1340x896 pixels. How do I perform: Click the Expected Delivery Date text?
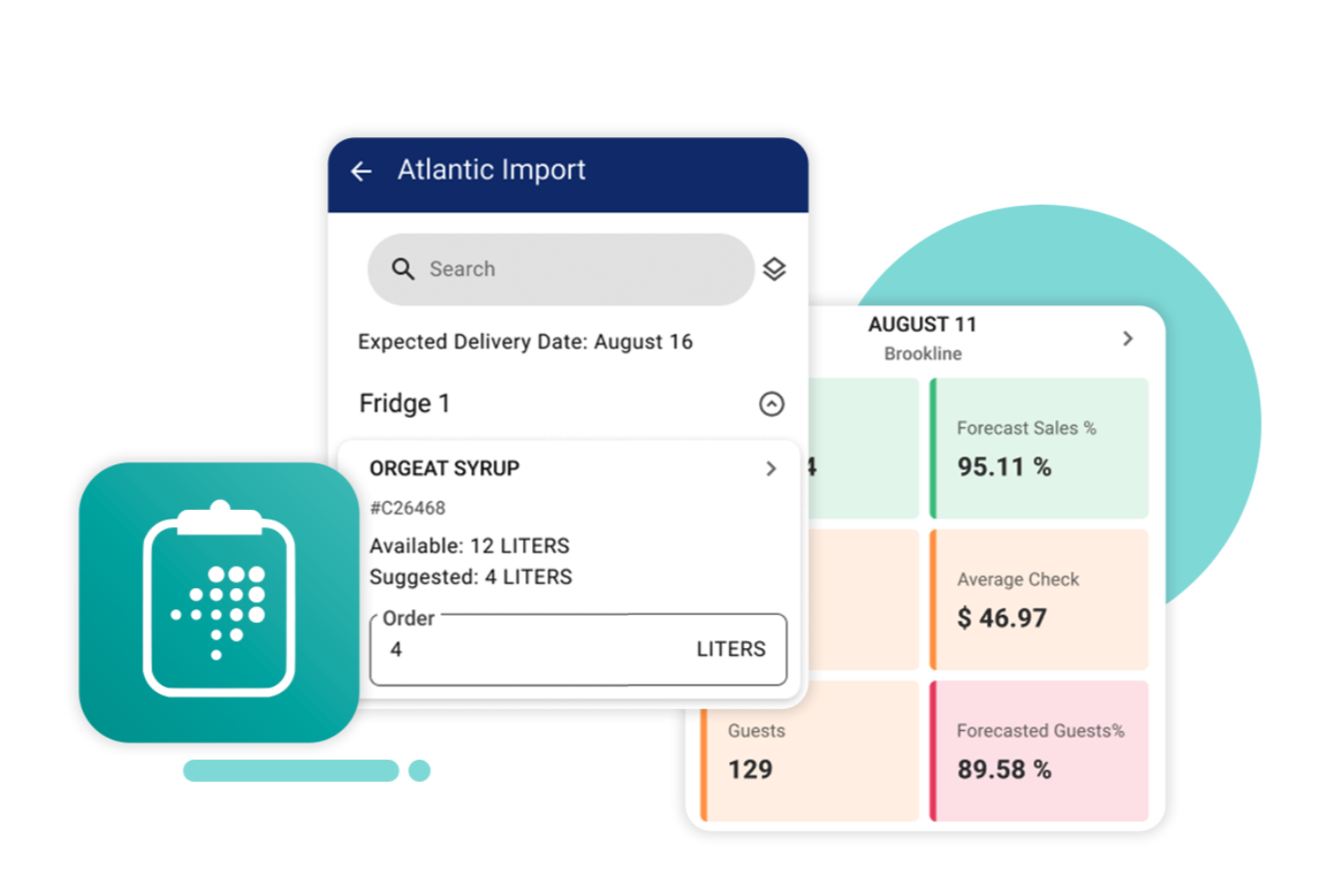click(525, 342)
